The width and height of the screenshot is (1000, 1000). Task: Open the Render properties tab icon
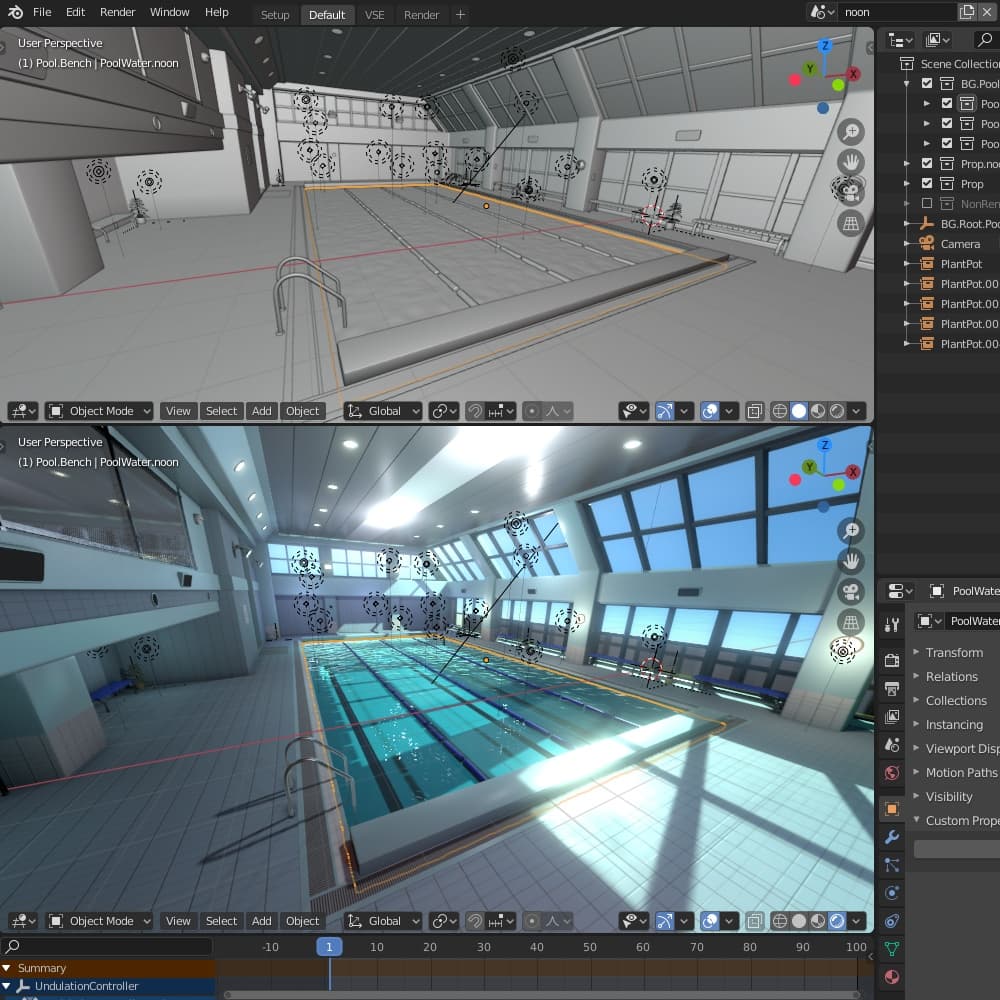[x=892, y=661]
